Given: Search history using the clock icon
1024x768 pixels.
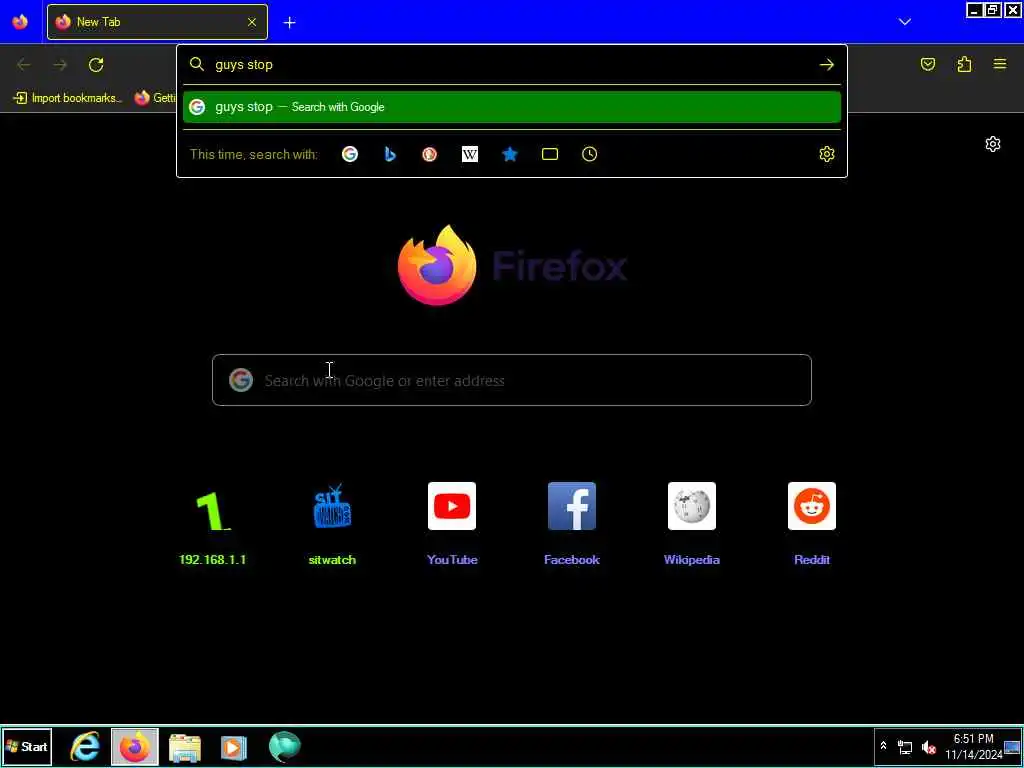Looking at the screenshot, I should pyautogui.click(x=590, y=154).
